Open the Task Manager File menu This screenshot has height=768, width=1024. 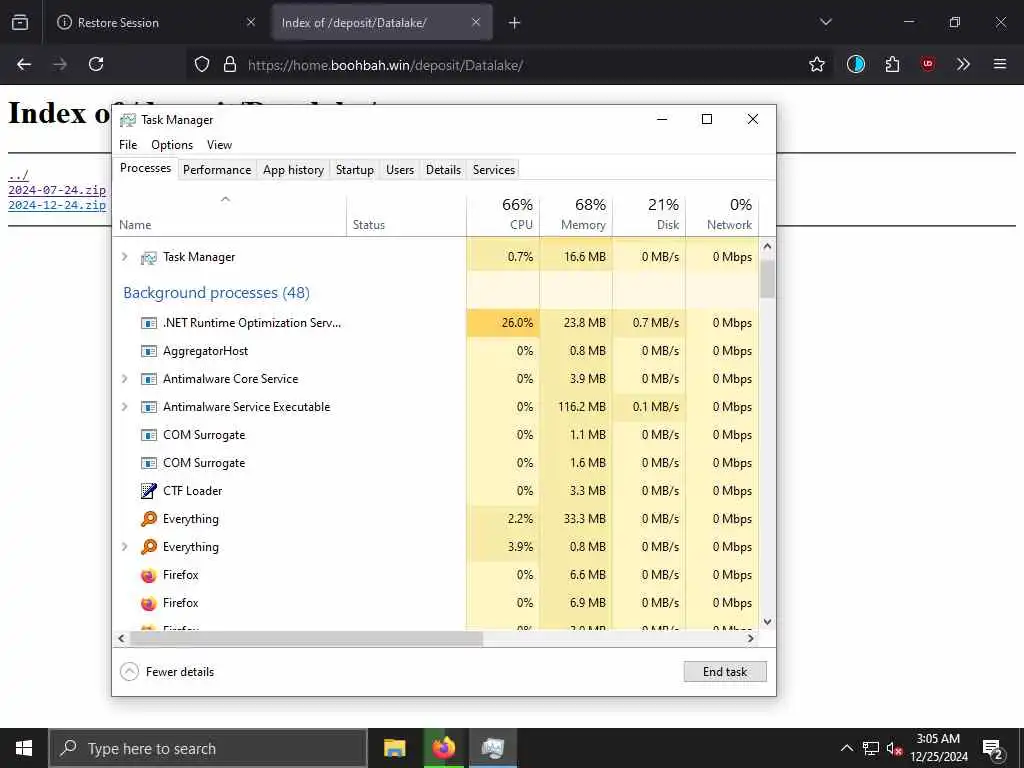tap(128, 144)
